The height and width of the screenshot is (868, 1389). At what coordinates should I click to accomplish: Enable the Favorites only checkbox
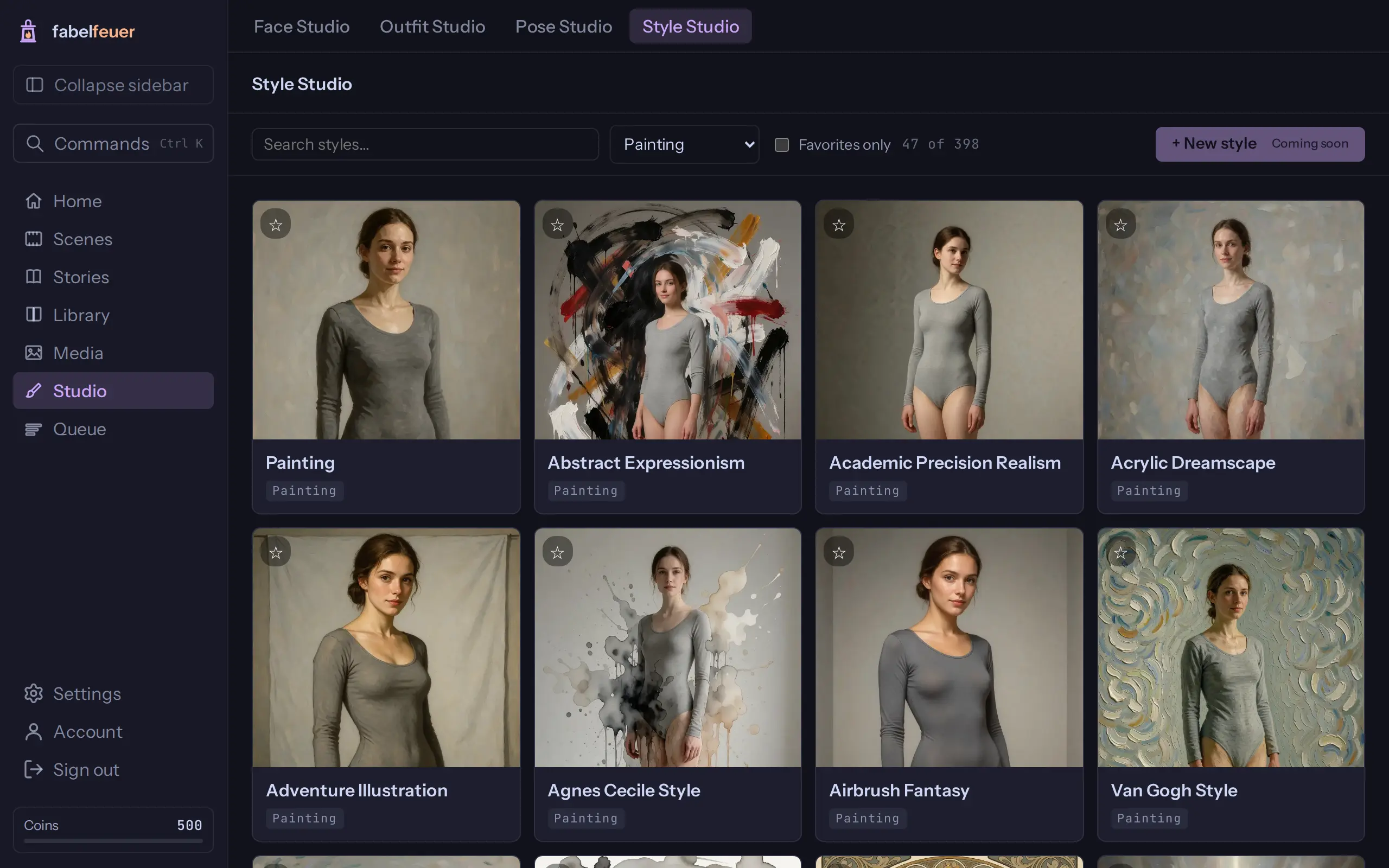click(x=782, y=145)
